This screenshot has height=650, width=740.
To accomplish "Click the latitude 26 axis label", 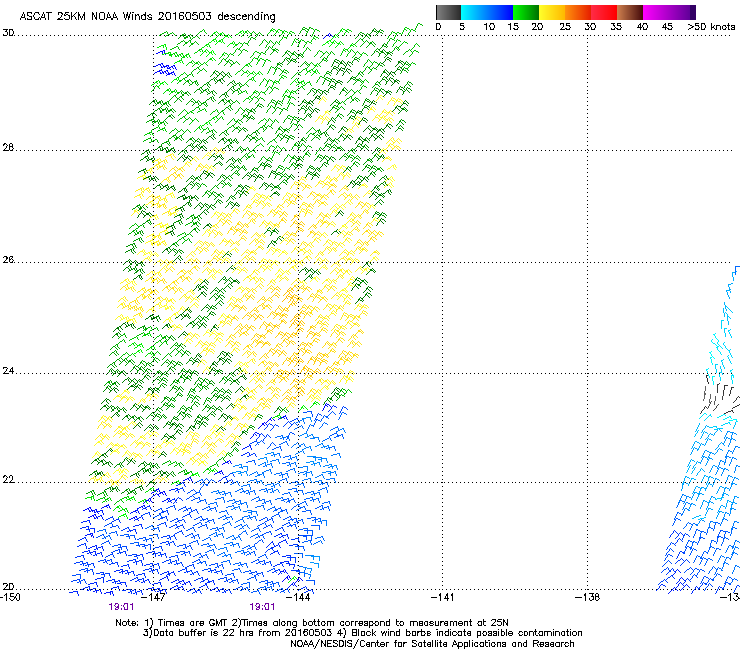I will point(8,260).
